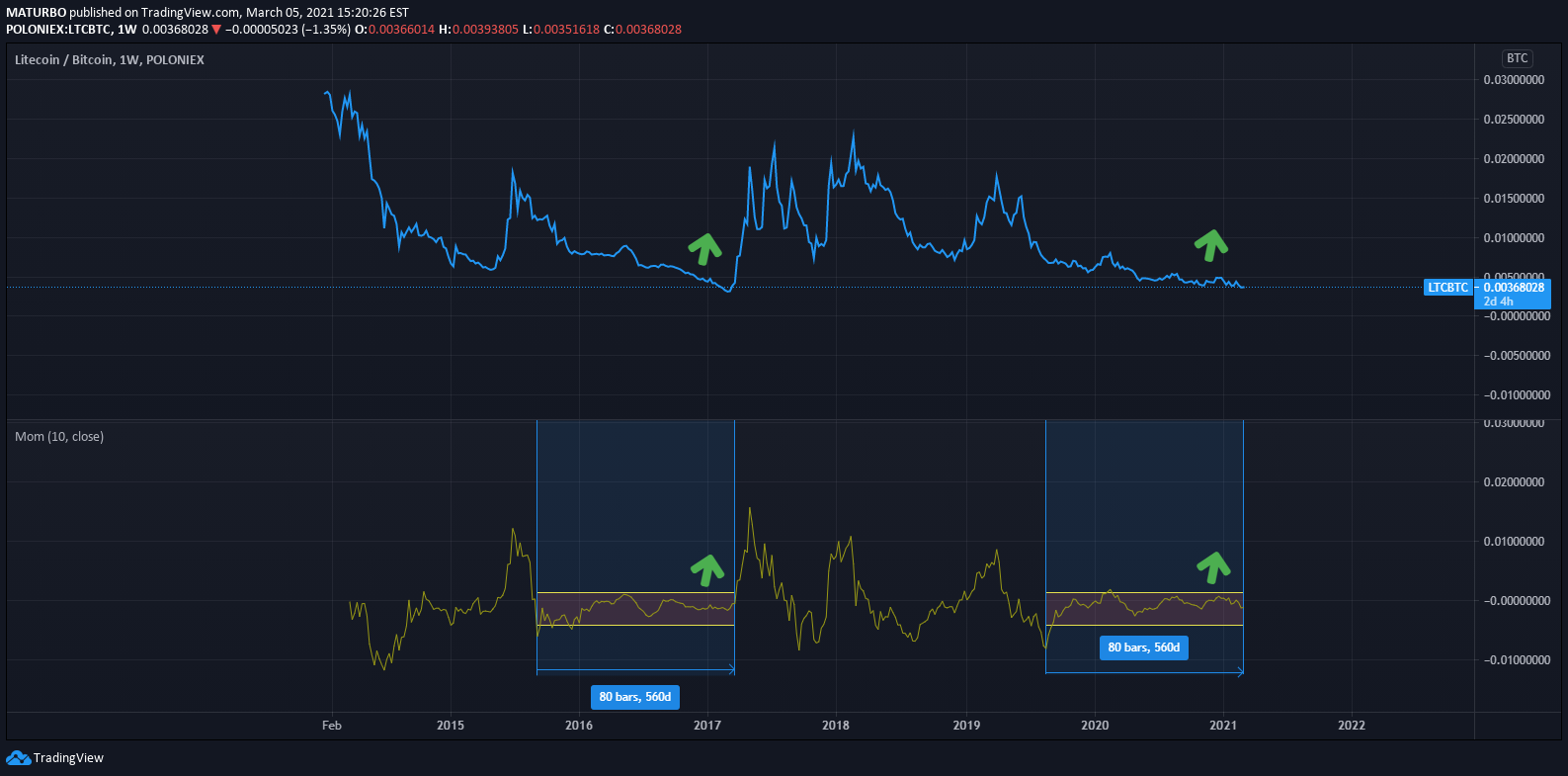Click the TradingView wordmark text

click(68, 758)
